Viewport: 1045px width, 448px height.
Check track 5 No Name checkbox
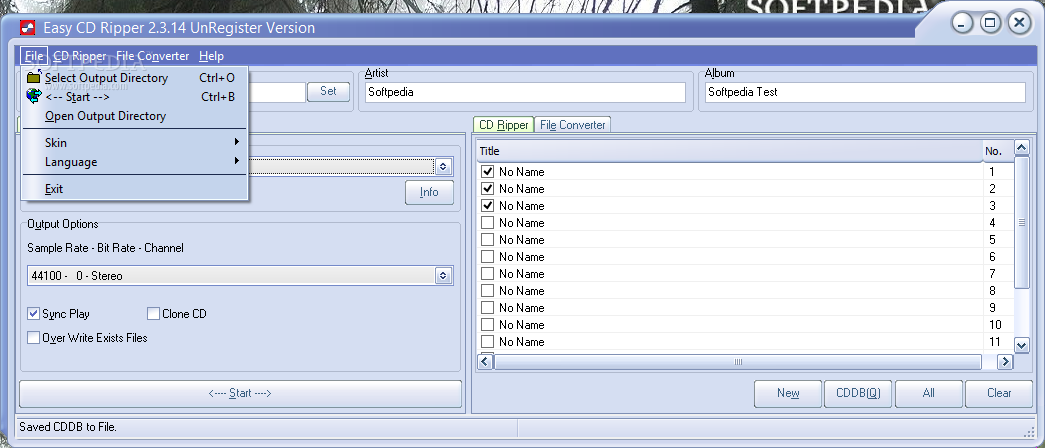487,240
